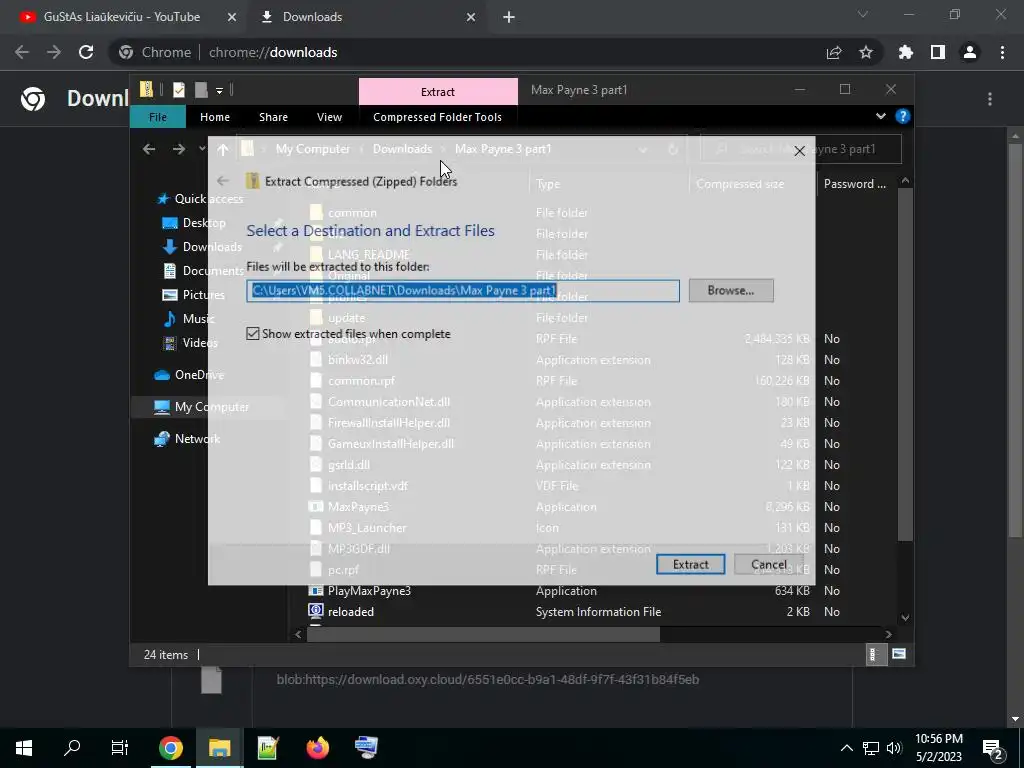Image resolution: width=1024 pixels, height=768 pixels.
Task: Open volume control in system tray
Action: click(x=894, y=748)
